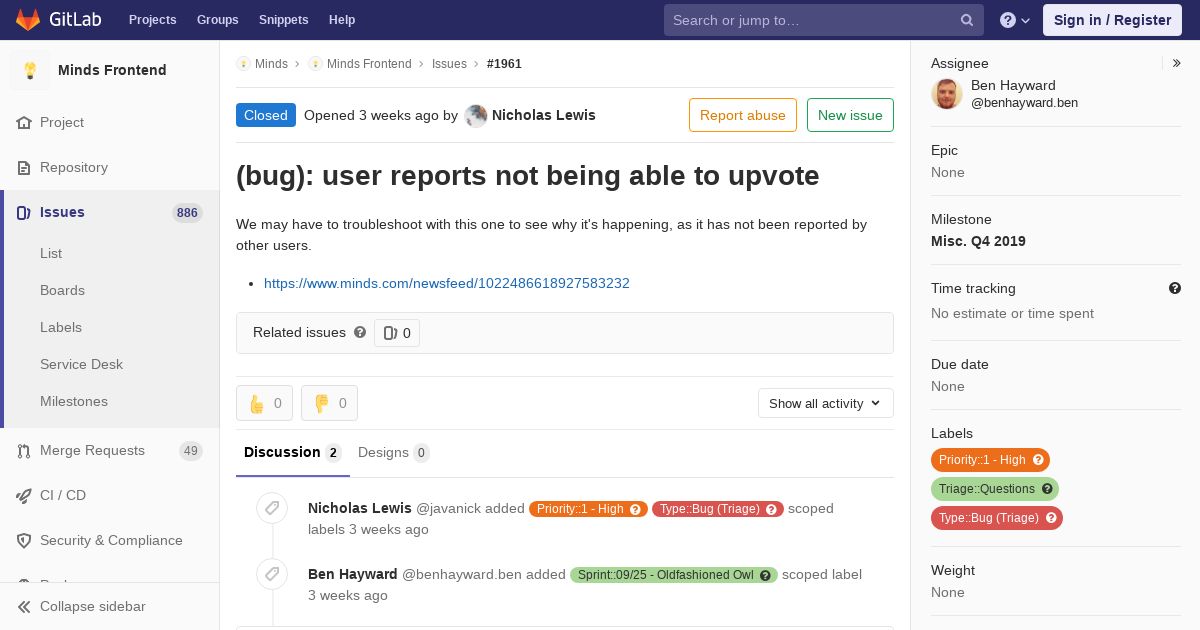Viewport: 1200px width, 630px height.
Task: Give a thumbs down reaction
Action: click(329, 403)
